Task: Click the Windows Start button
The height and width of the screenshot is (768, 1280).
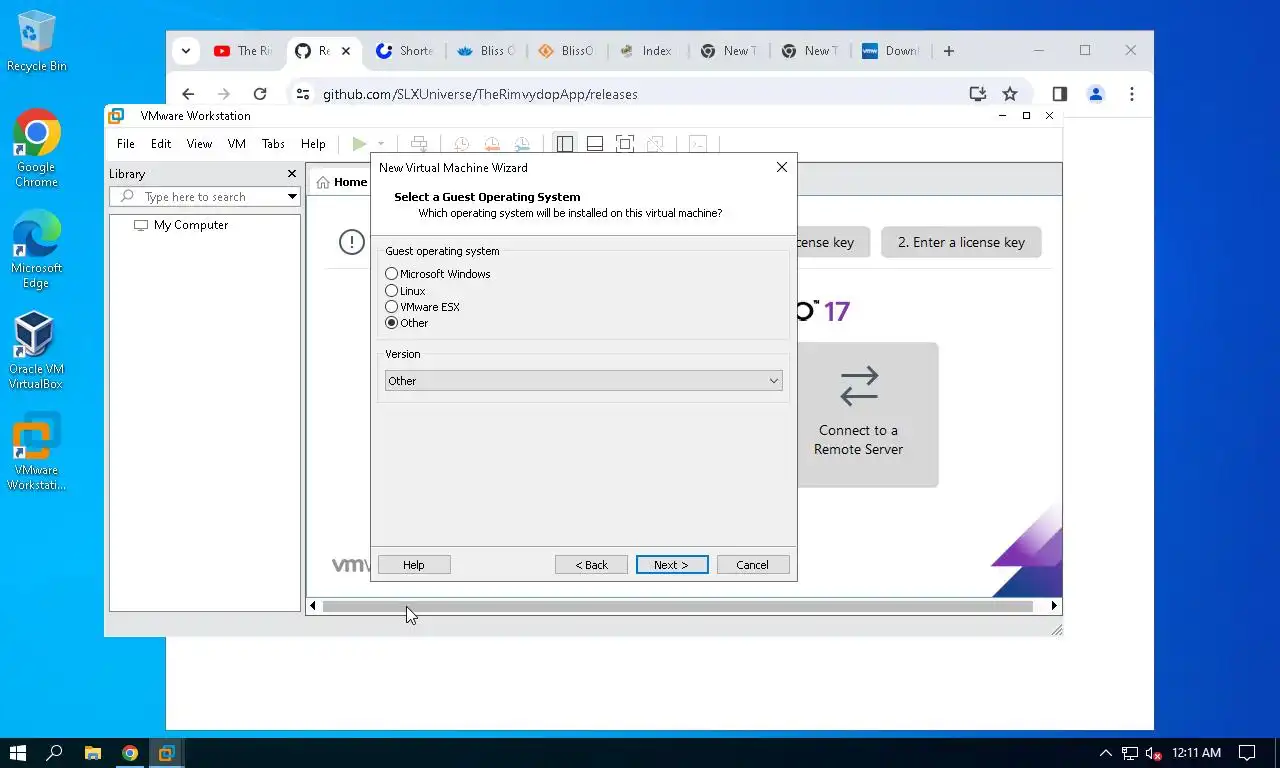Action: pos(18,753)
